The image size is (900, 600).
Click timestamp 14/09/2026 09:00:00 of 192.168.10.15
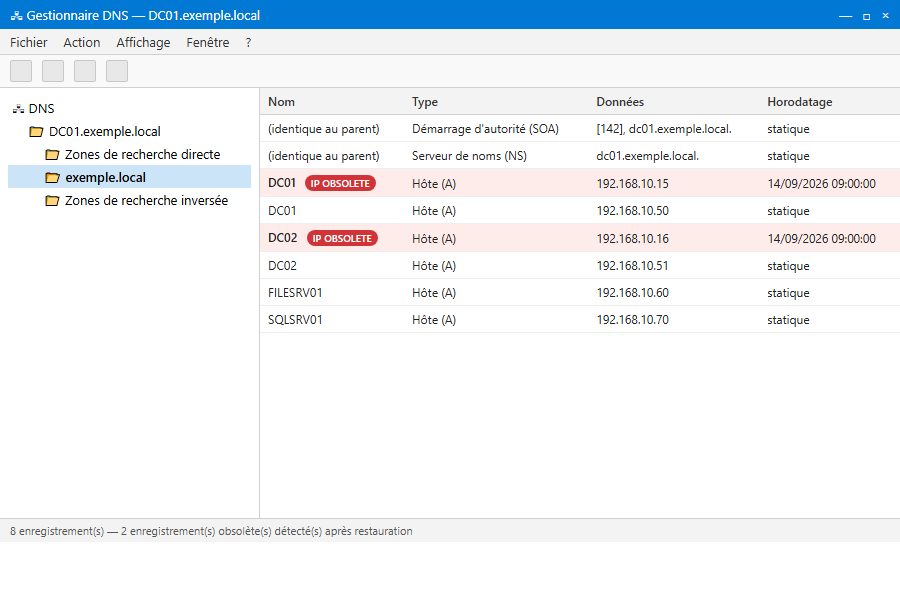coord(821,183)
